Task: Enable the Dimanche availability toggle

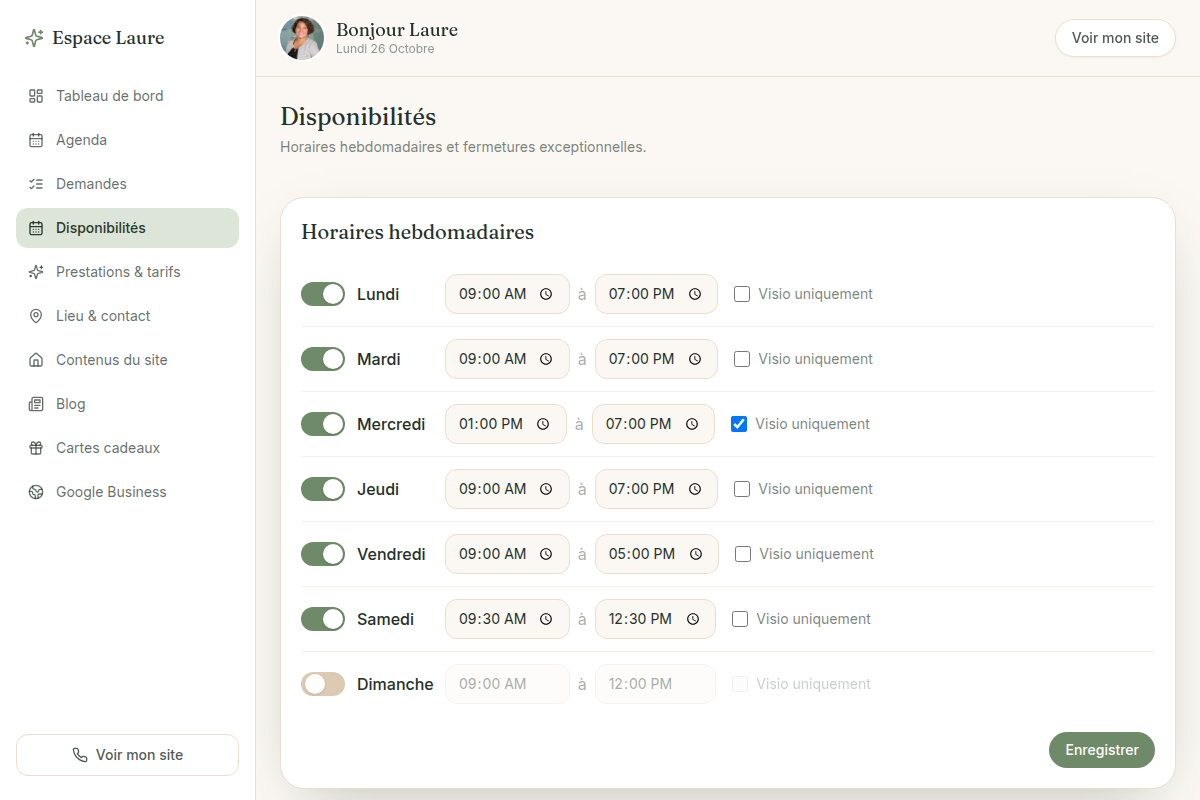Action: click(323, 684)
